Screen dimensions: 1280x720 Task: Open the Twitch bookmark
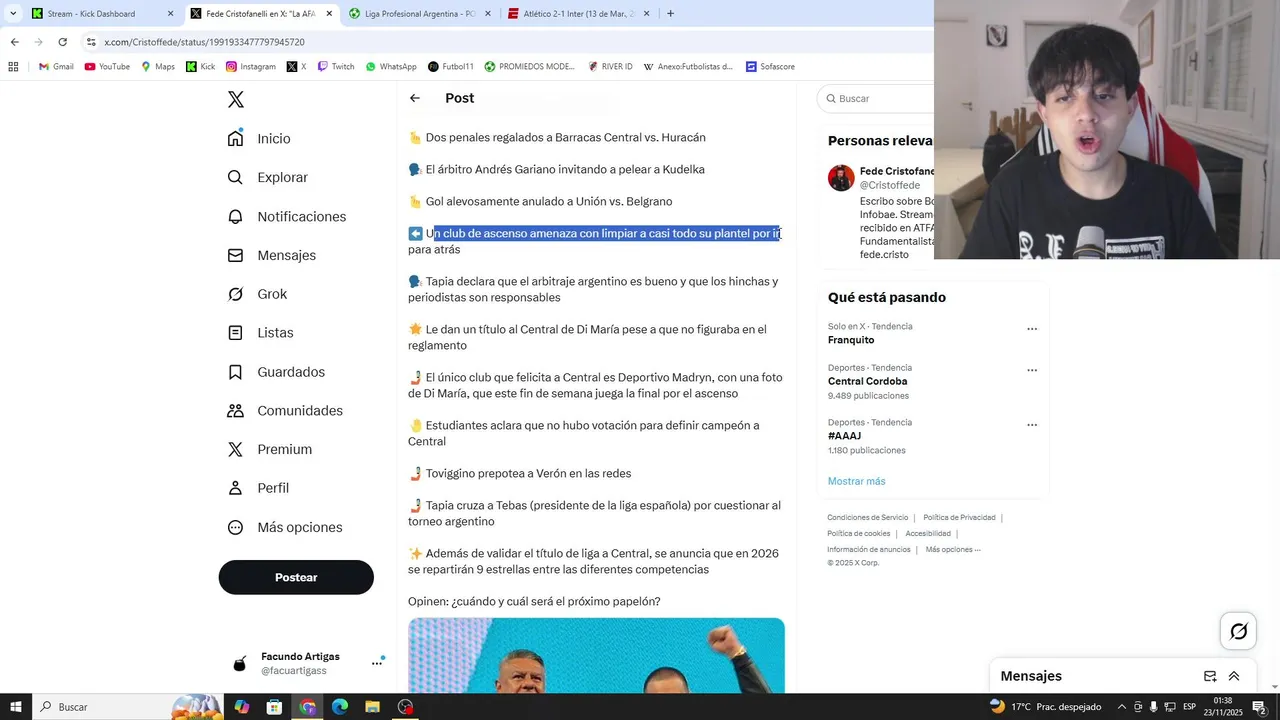(x=336, y=67)
